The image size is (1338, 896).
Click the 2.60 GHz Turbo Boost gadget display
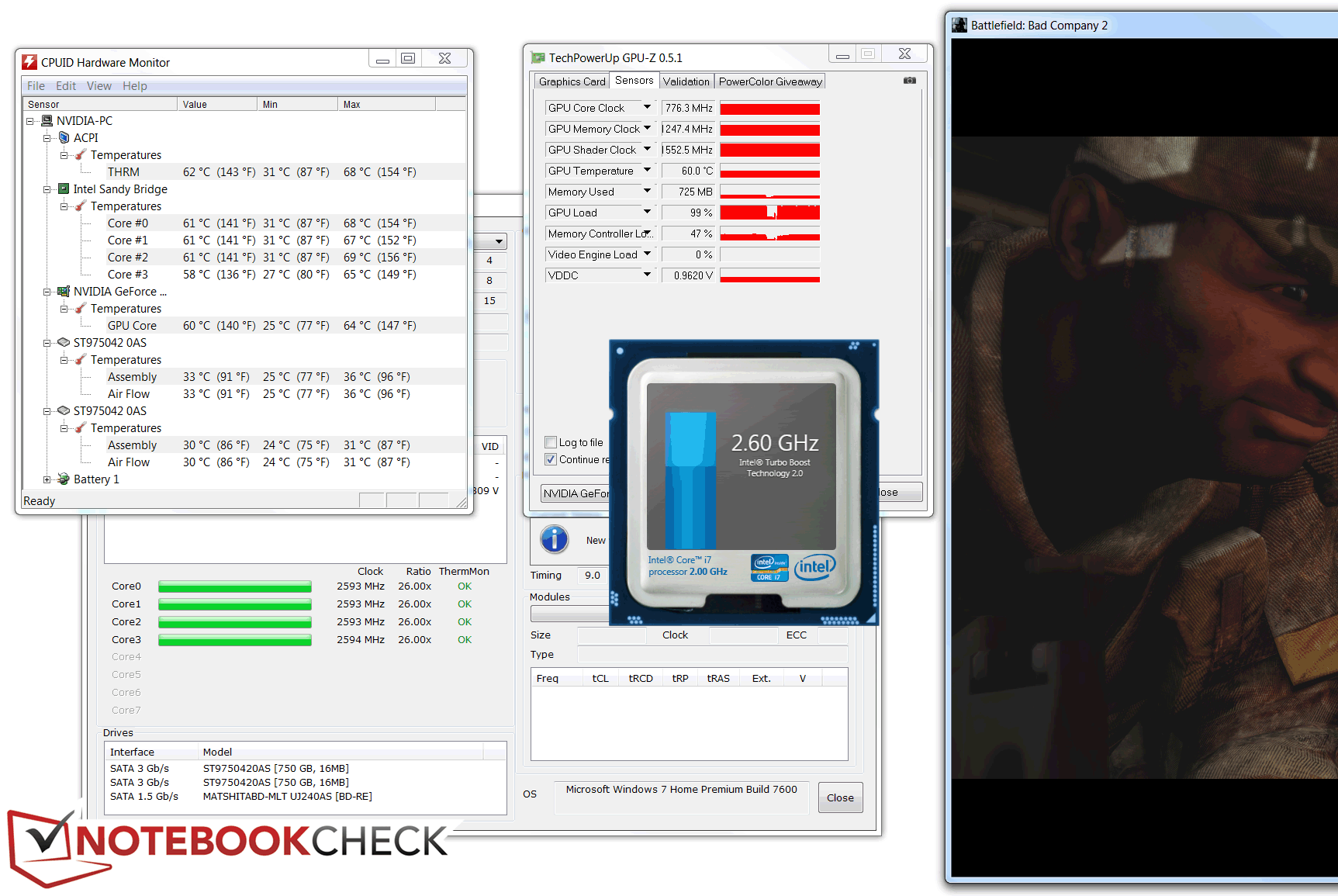click(x=742, y=466)
